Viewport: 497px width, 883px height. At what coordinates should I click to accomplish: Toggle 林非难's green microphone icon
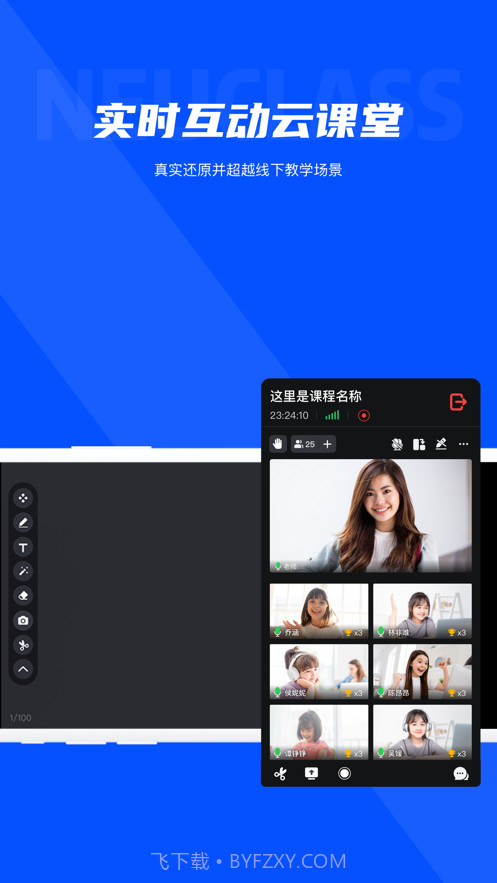click(x=381, y=632)
